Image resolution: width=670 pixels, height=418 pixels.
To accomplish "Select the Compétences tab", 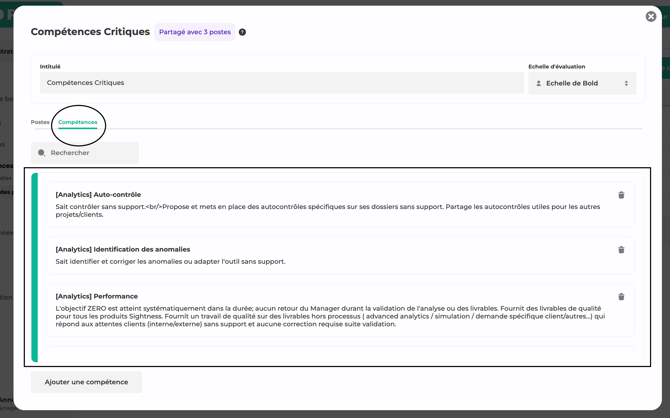I will (x=78, y=122).
